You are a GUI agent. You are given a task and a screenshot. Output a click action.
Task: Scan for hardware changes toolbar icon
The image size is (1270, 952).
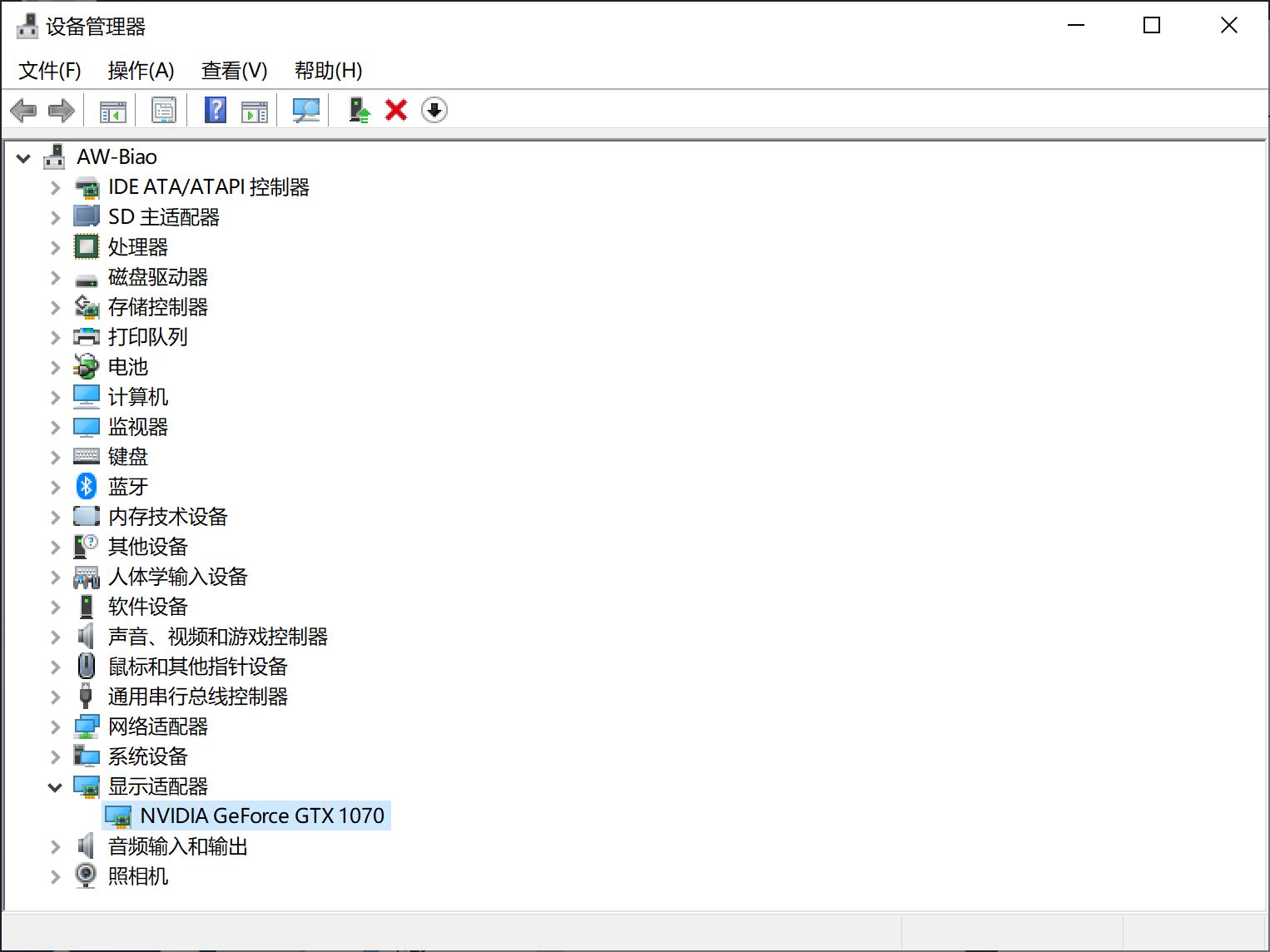point(306,110)
